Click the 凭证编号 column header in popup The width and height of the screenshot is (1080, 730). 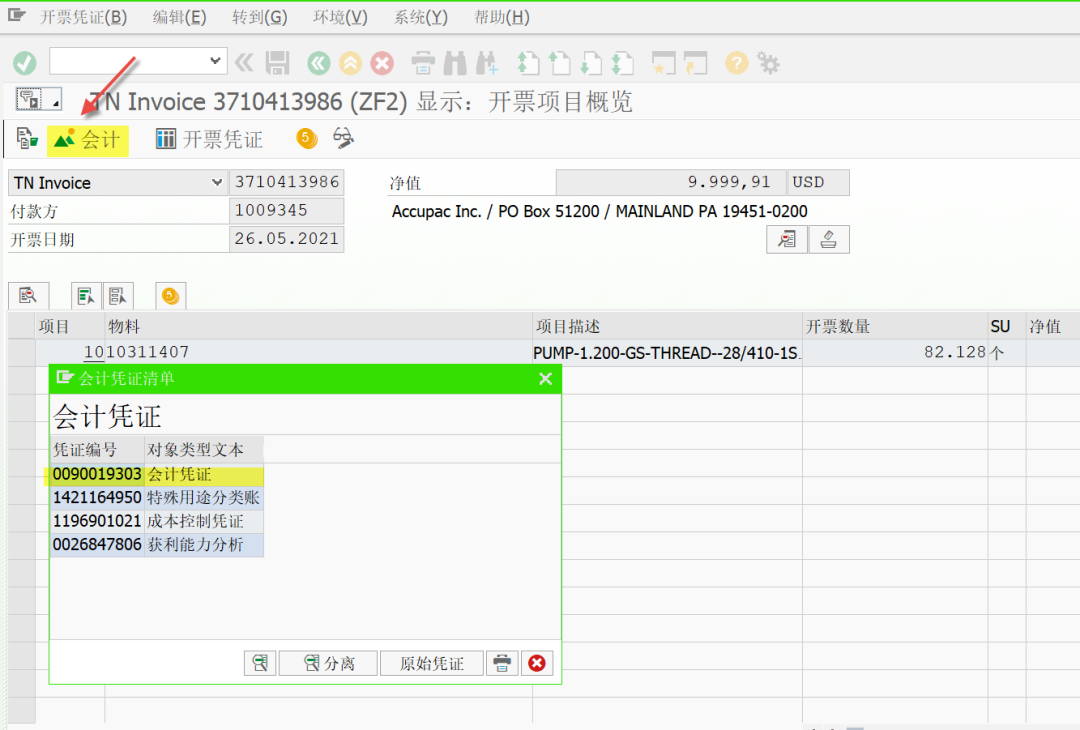point(97,450)
